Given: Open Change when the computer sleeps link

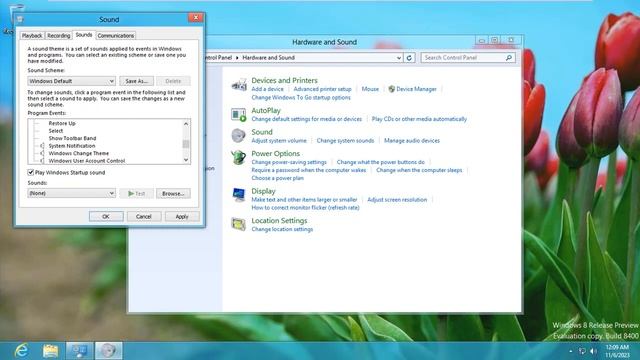Looking at the screenshot, I should (x=419, y=170).
